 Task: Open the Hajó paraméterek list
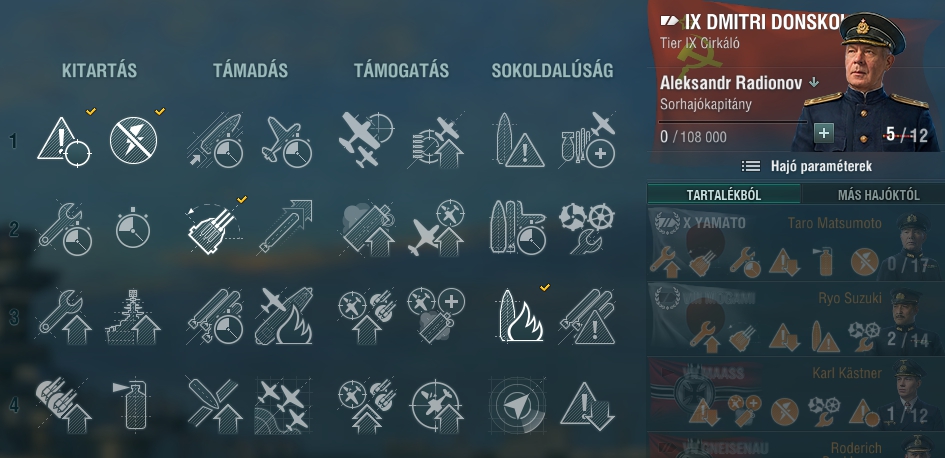pos(806,166)
